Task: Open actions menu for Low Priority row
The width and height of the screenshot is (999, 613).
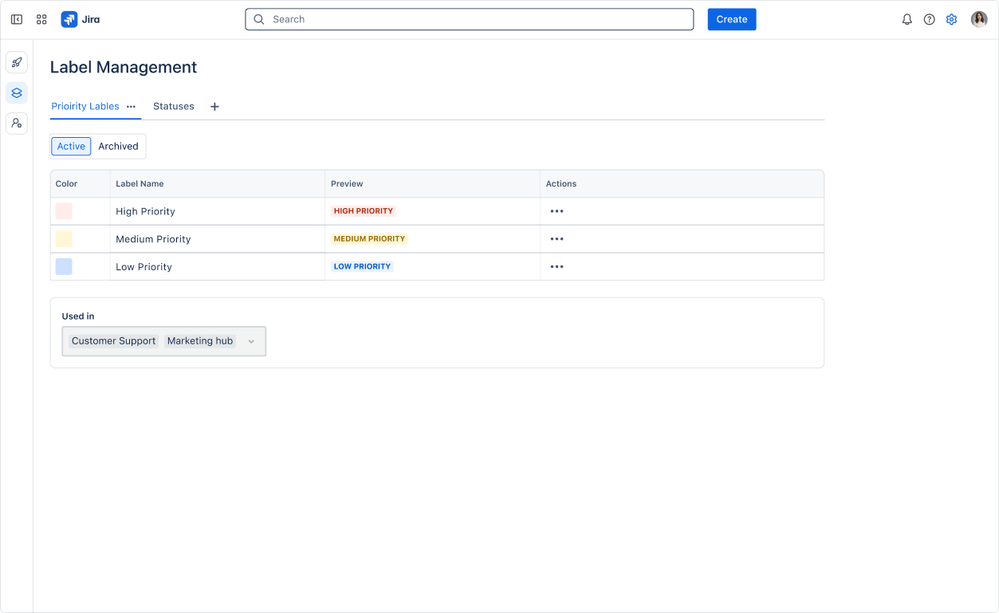Action: 557,266
